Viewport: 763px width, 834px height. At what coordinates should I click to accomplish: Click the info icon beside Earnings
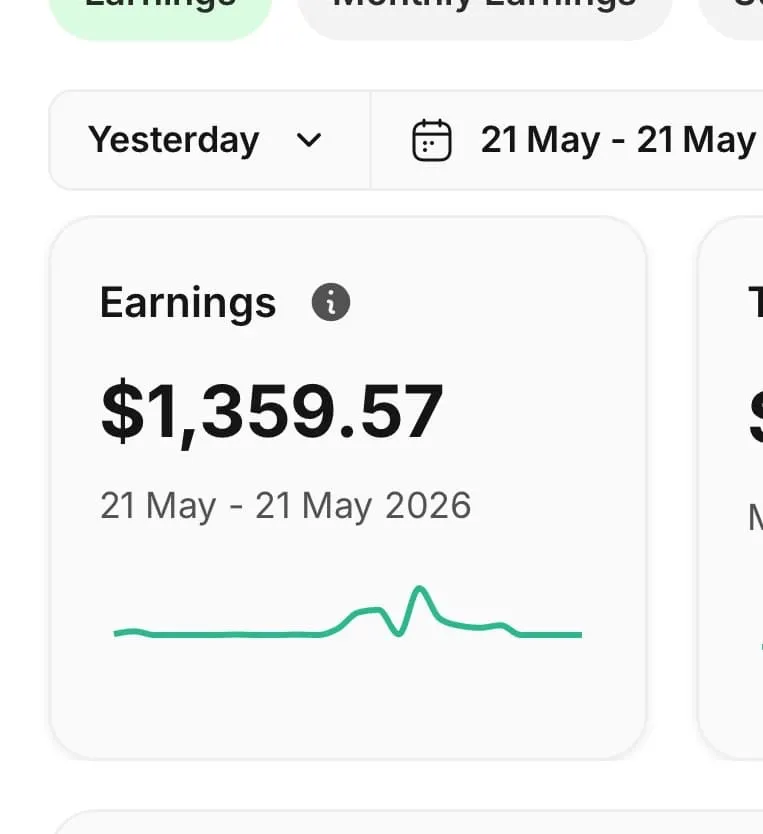331,302
